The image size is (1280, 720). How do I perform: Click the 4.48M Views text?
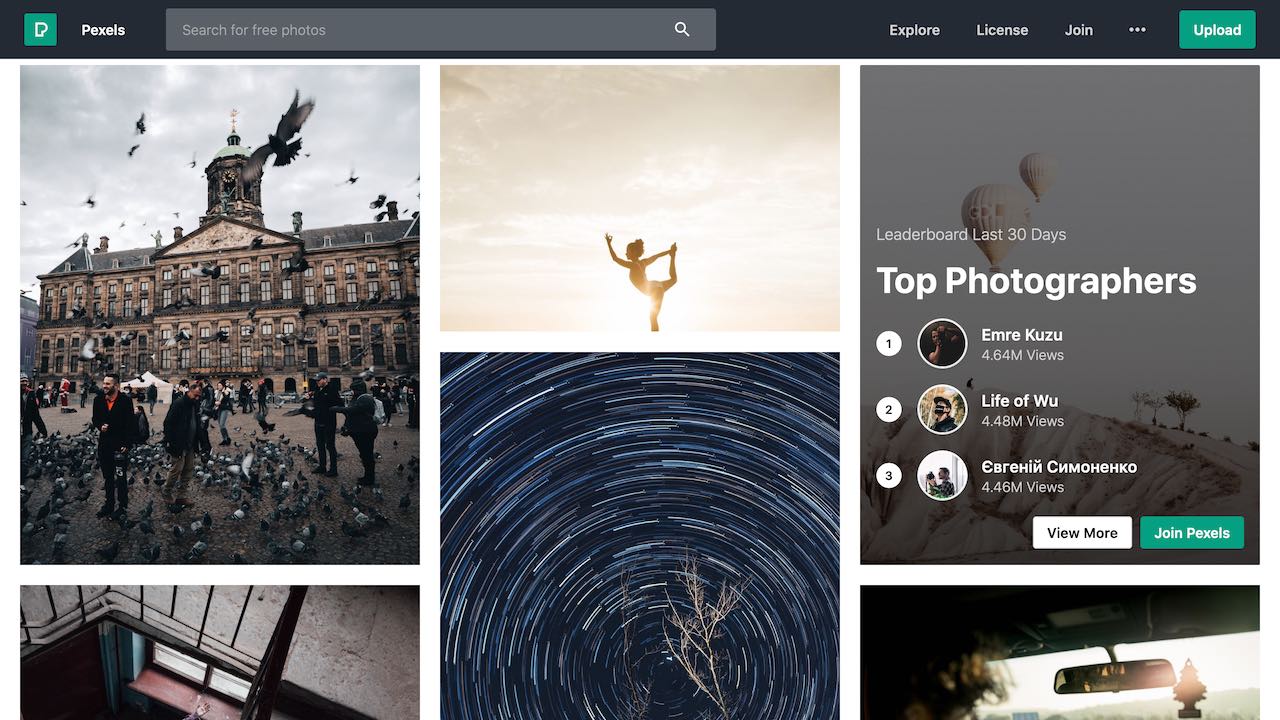[1022, 421]
